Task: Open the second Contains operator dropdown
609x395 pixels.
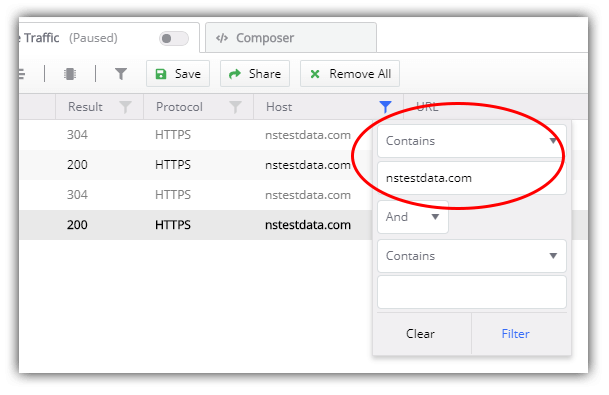Action: click(472, 256)
